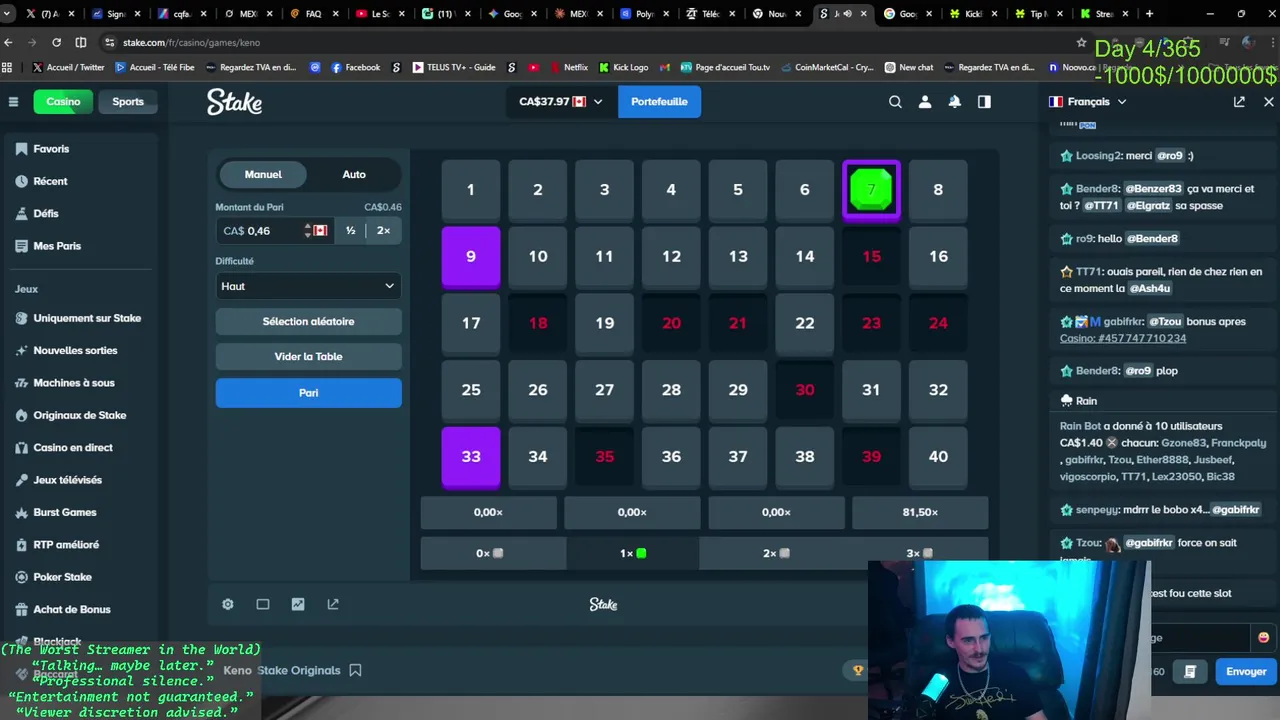Toggle keno number 33 selection

[x=471, y=456]
